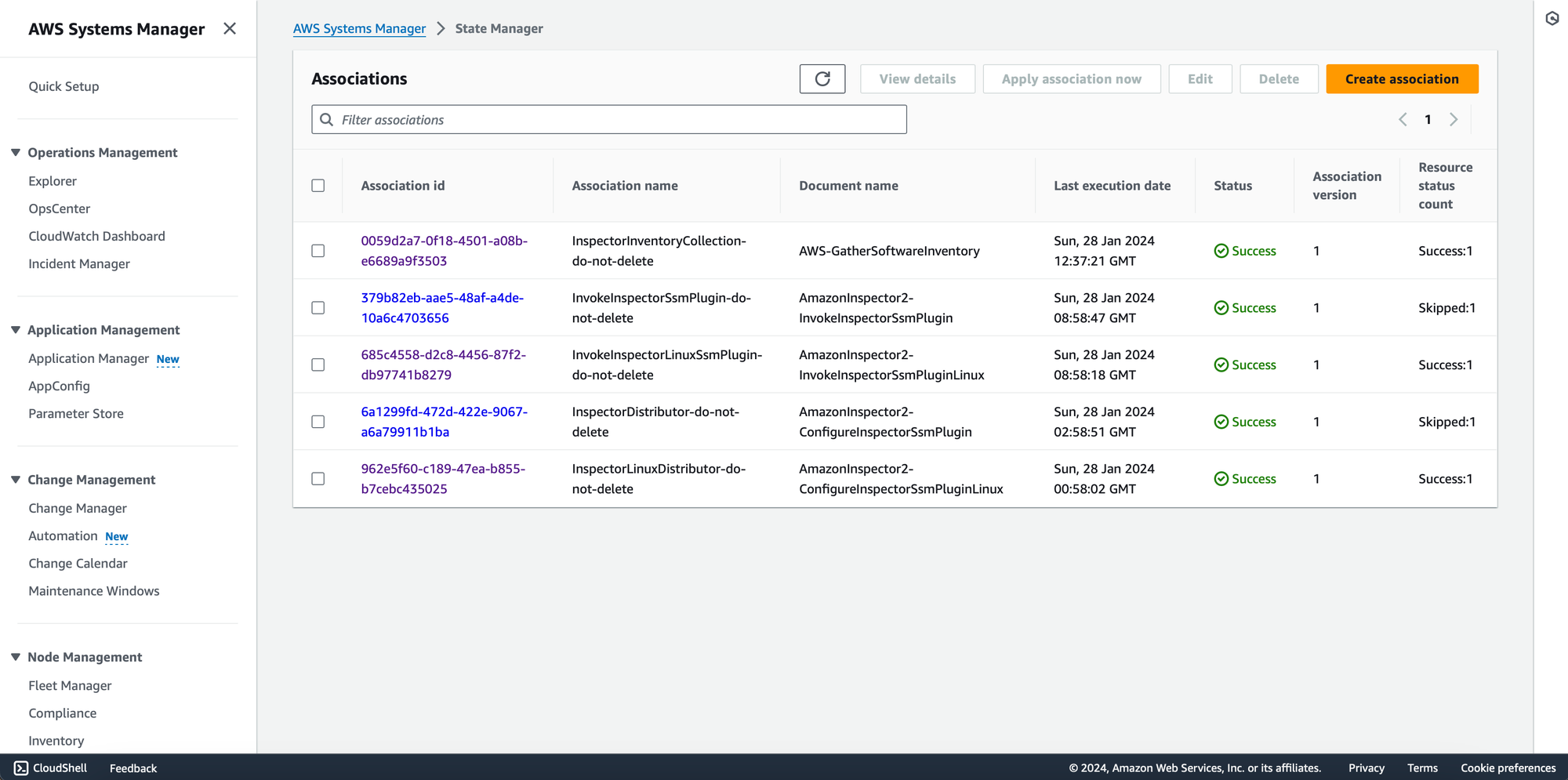The width and height of the screenshot is (1568, 780).
Task: Focus the Filter associations search field
Action: click(x=609, y=119)
